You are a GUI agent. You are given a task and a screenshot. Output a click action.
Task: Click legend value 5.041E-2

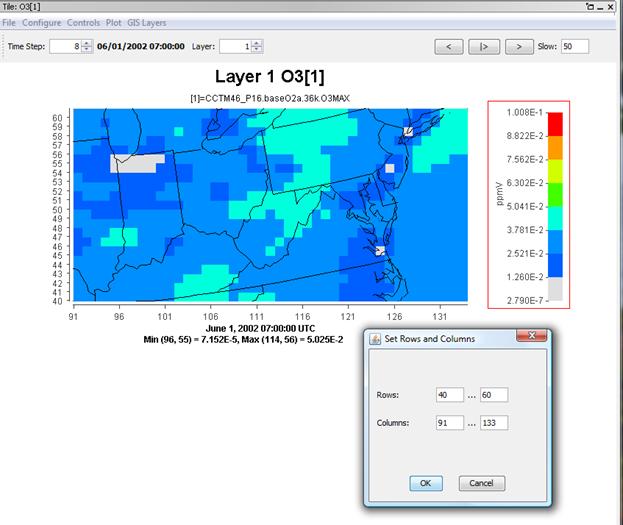point(524,206)
